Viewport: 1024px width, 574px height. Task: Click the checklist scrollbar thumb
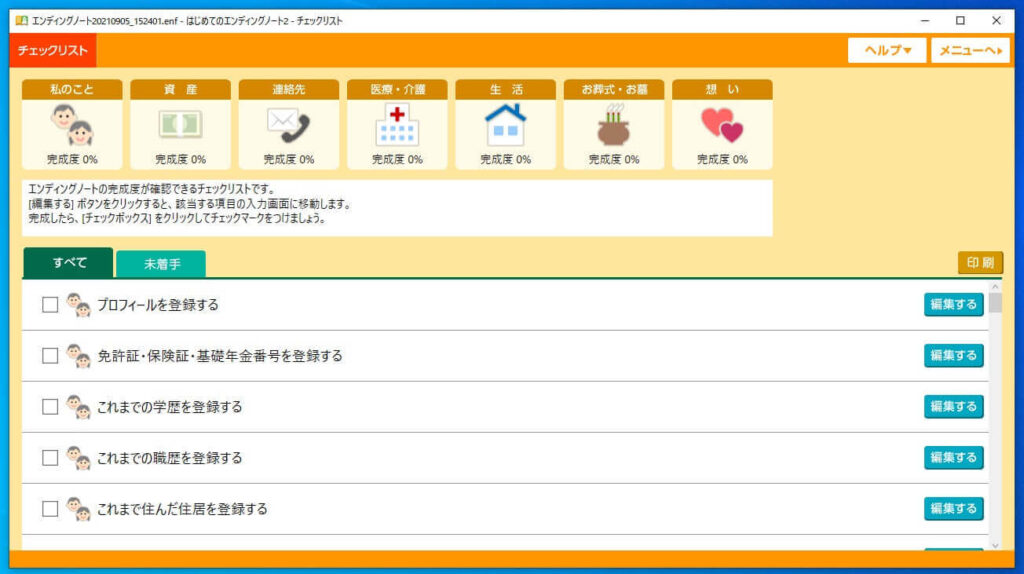(x=995, y=303)
